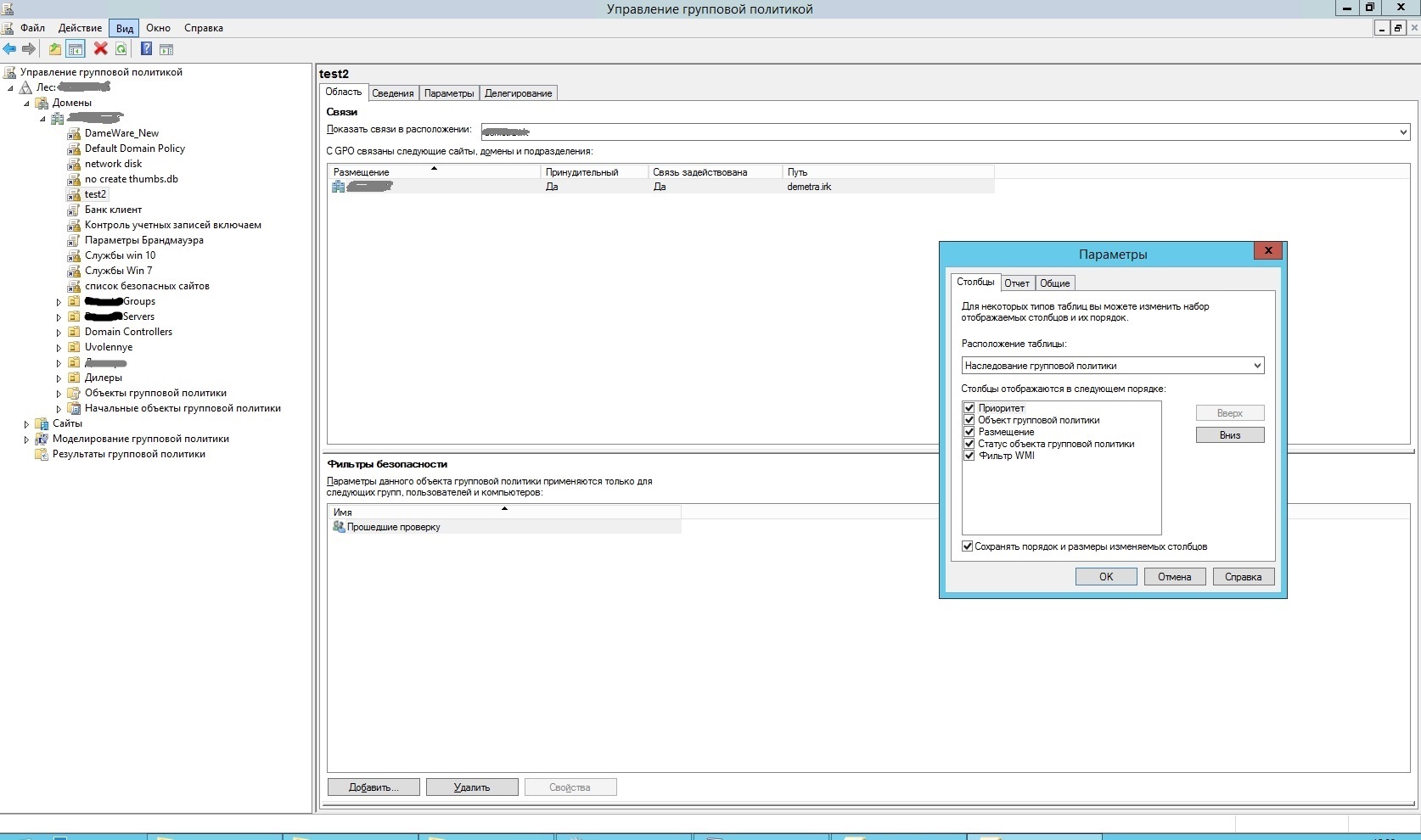Uncheck the Размещение column checkbox in dialog
Image resolution: width=1421 pixels, height=840 pixels.
pyautogui.click(x=969, y=432)
